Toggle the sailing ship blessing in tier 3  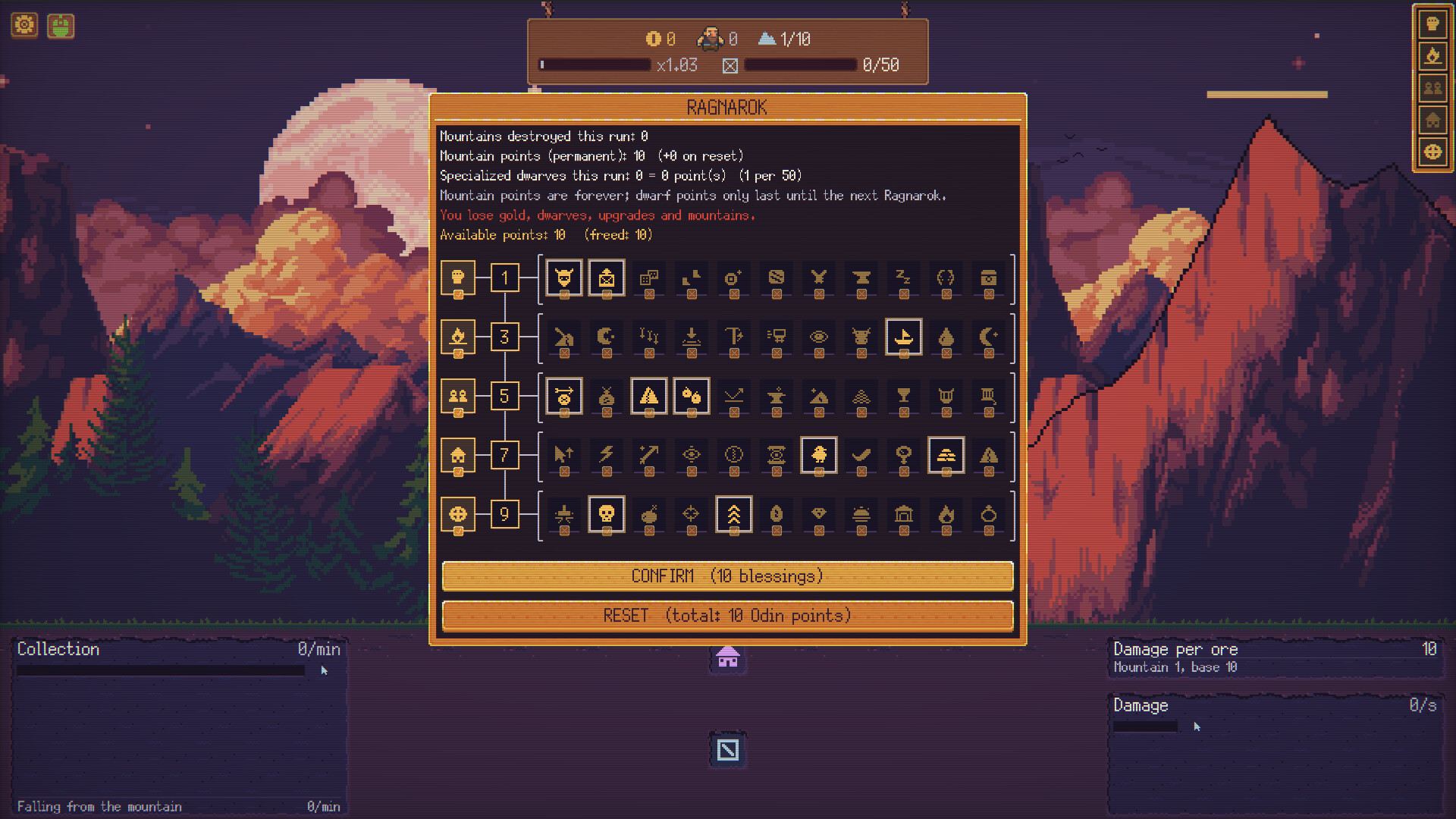tap(904, 337)
